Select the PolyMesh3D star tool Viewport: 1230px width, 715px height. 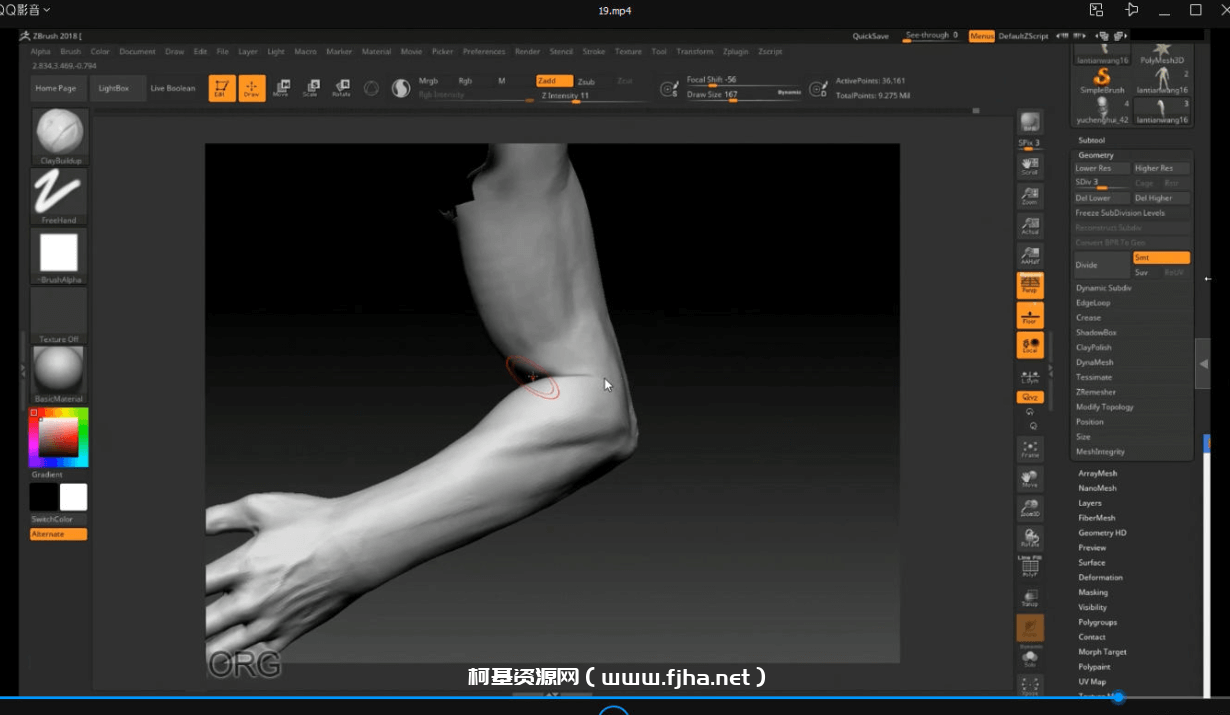coord(1162,53)
